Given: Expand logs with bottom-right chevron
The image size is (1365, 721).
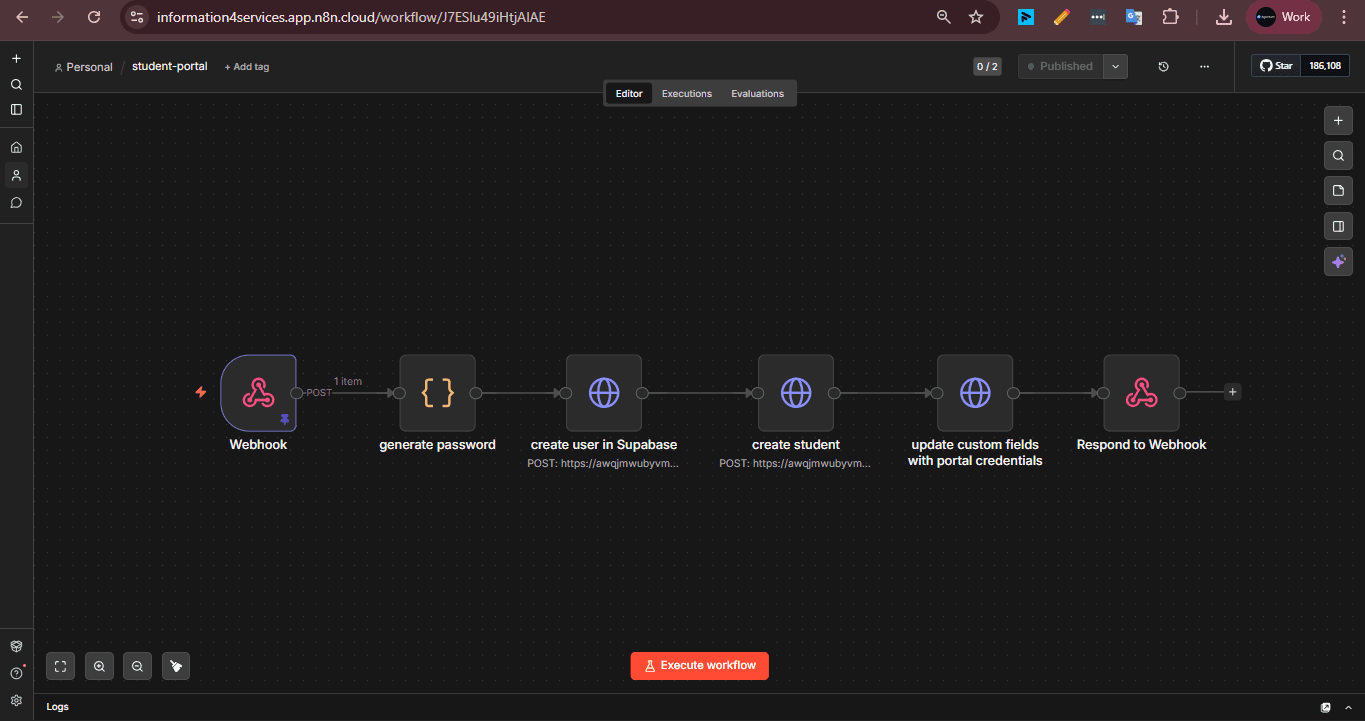Looking at the screenshot, I should tap(1350, 707).
